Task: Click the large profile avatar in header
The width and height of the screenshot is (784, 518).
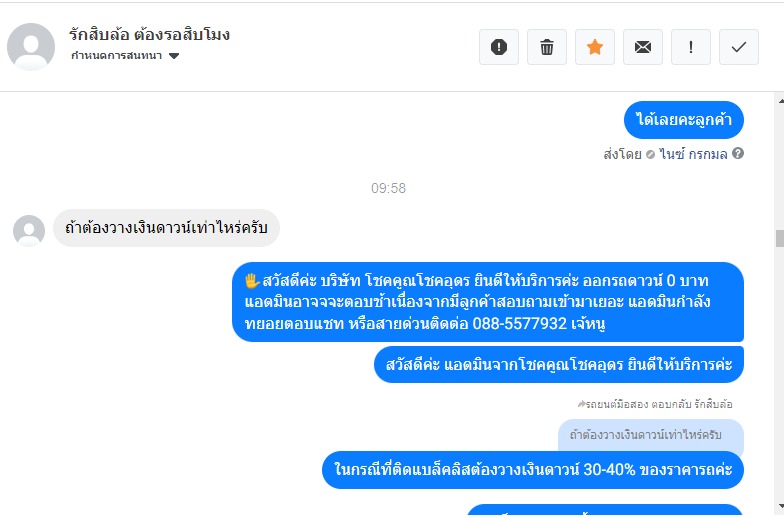Action: pyautogui.click(x=31, y=47)
